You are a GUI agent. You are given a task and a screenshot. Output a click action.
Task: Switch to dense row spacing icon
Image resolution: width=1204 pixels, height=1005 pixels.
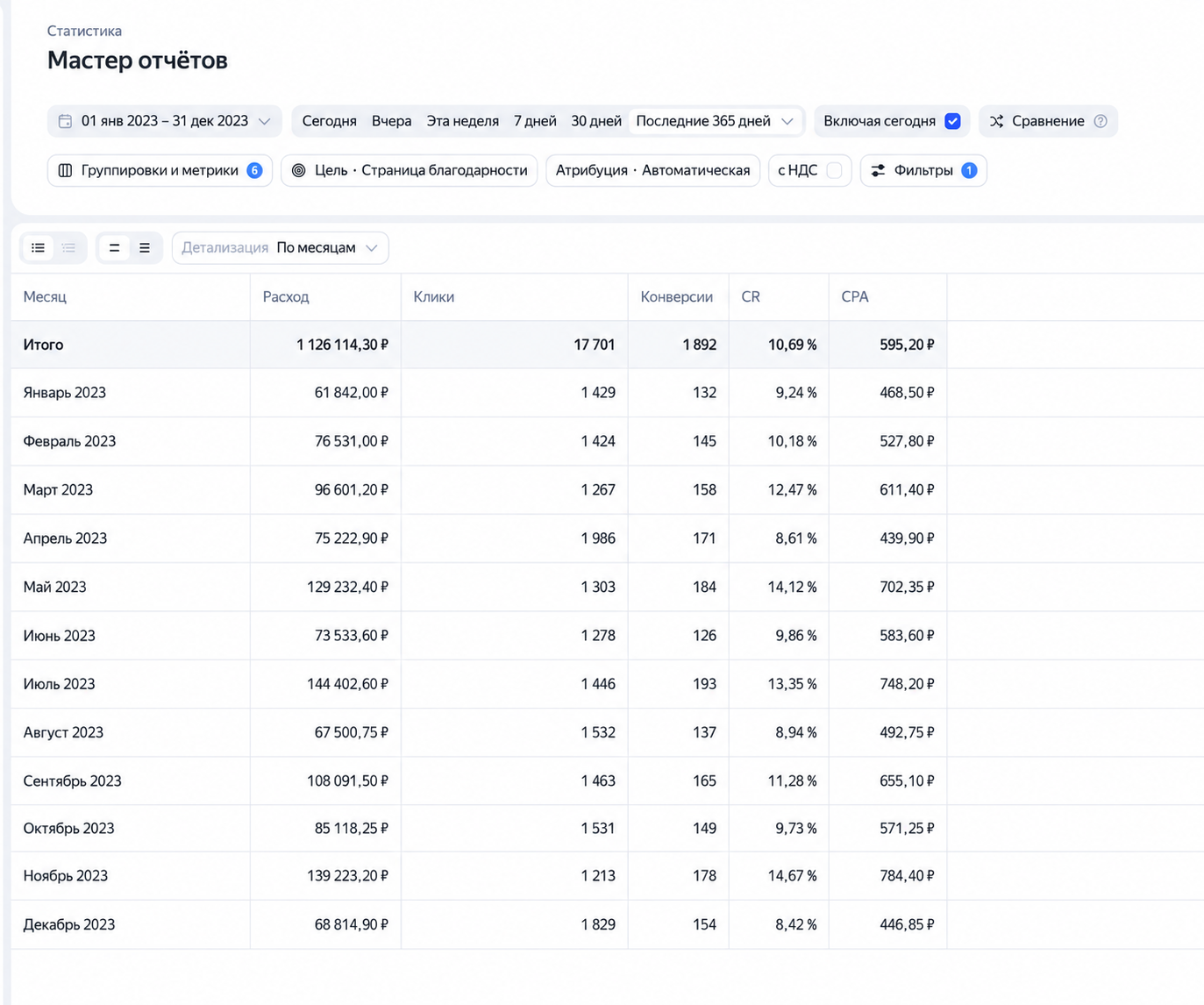[145, 248]
